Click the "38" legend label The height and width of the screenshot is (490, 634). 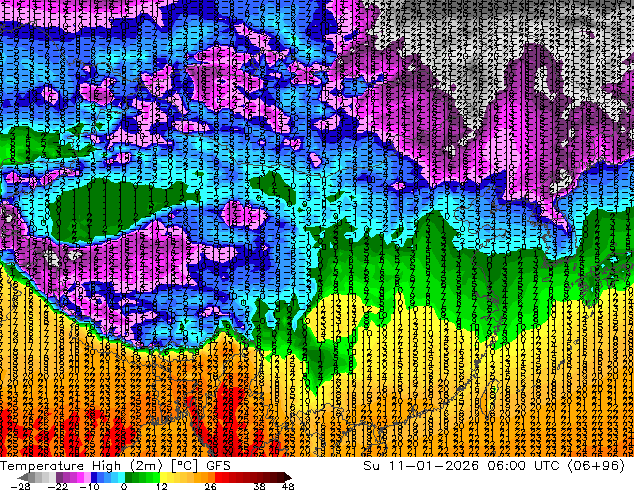tap(259, 486)
